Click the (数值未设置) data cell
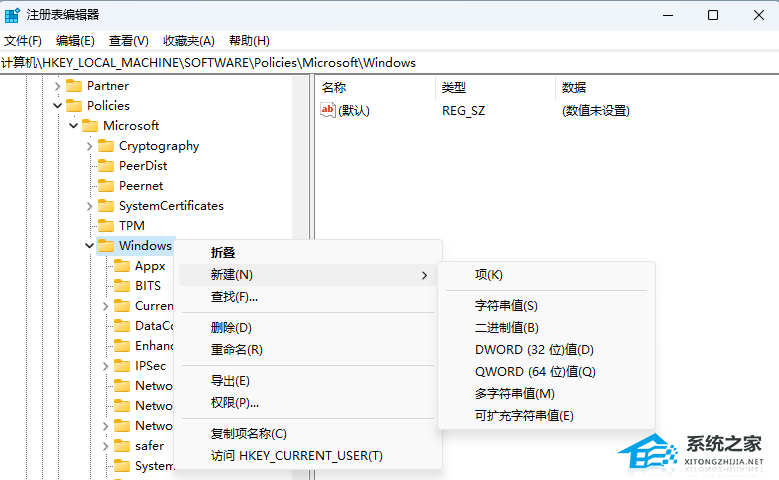The height and width of the screenshot is (480, 779). (x=596, y=111)
